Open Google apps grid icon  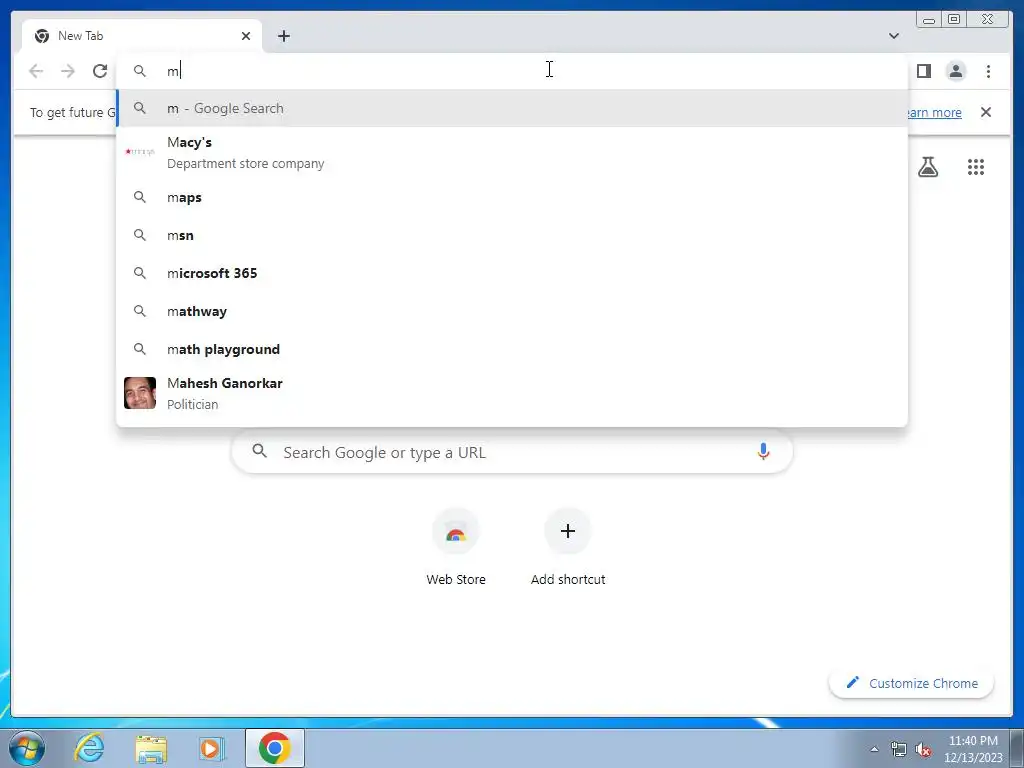976,167
